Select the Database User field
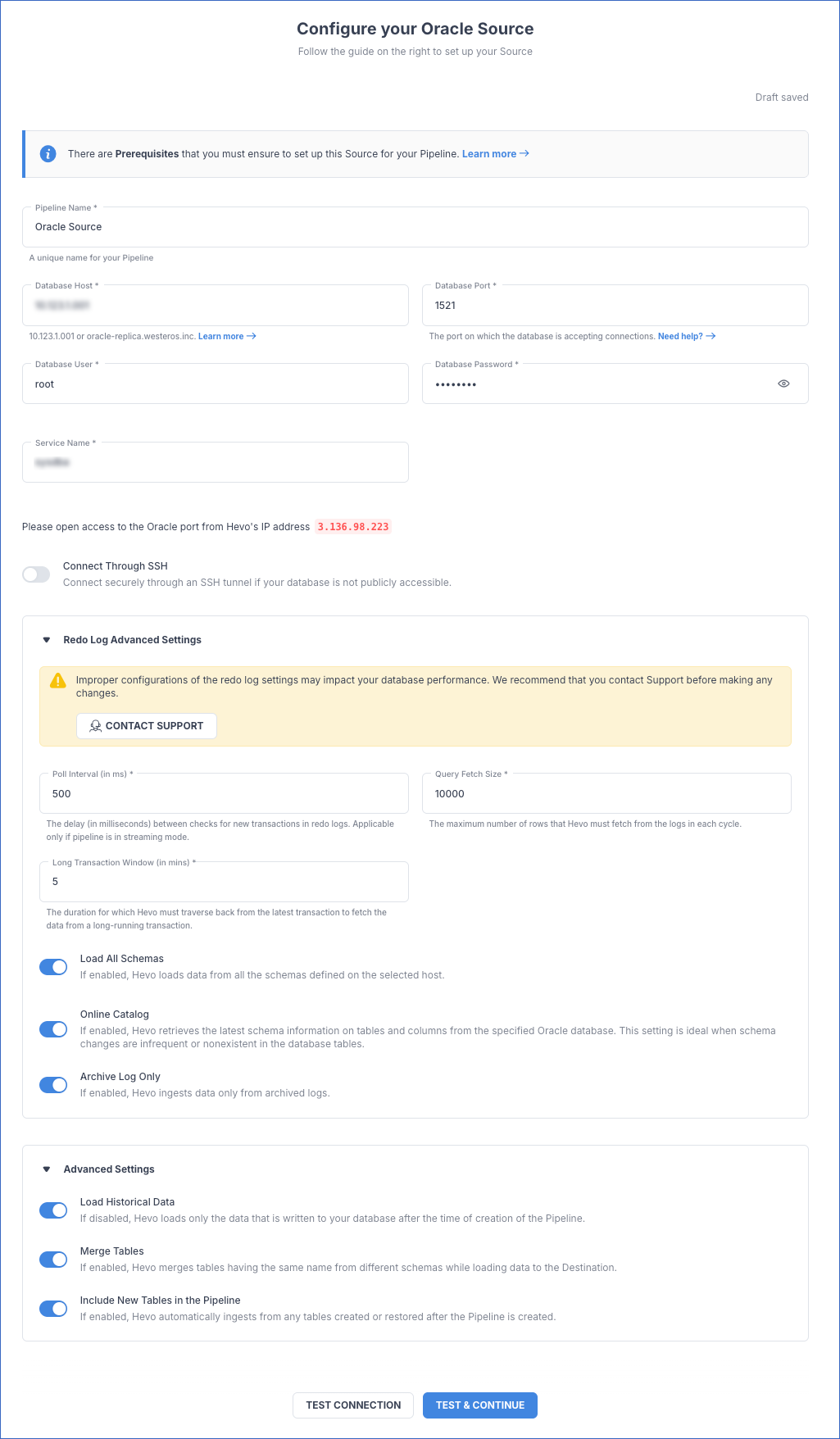Screen dimensions: 840x1439 pyautogui.click(x=216, y=384)
